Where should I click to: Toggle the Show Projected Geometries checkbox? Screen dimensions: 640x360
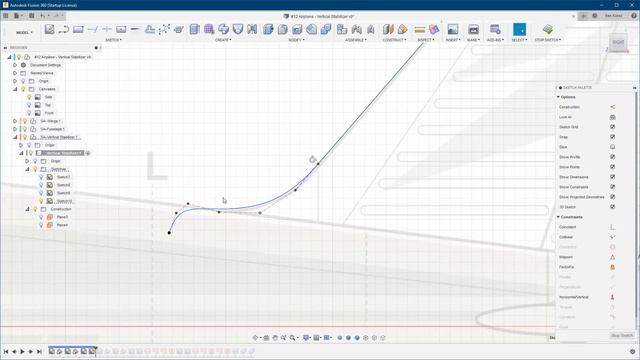[612, 197]
